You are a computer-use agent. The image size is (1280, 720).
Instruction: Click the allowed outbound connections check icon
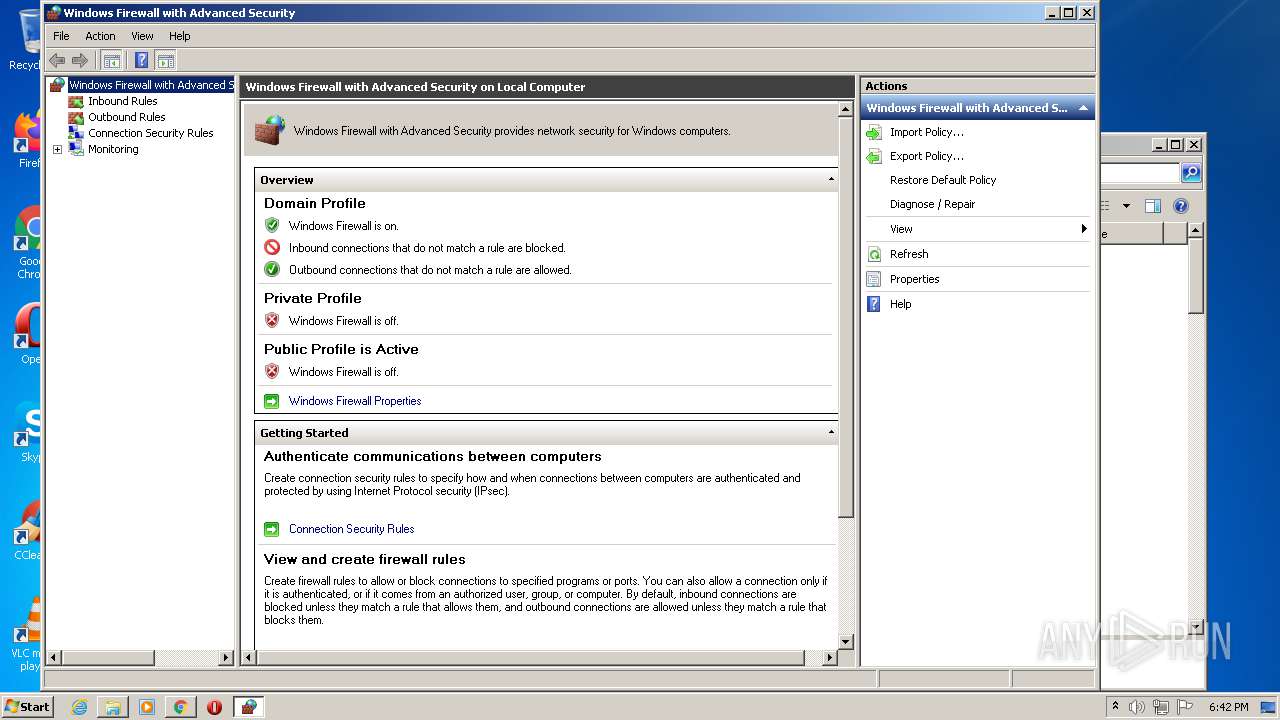click(x=271, y=269)
